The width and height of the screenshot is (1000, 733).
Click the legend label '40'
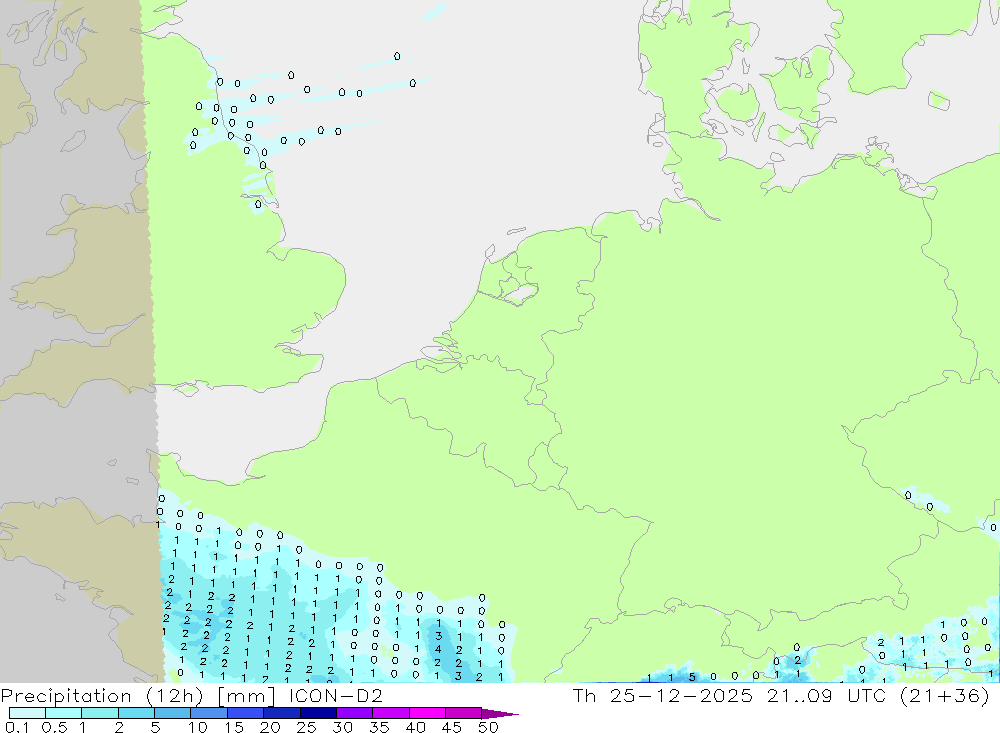pyautogui.click(x=415, y=727)
